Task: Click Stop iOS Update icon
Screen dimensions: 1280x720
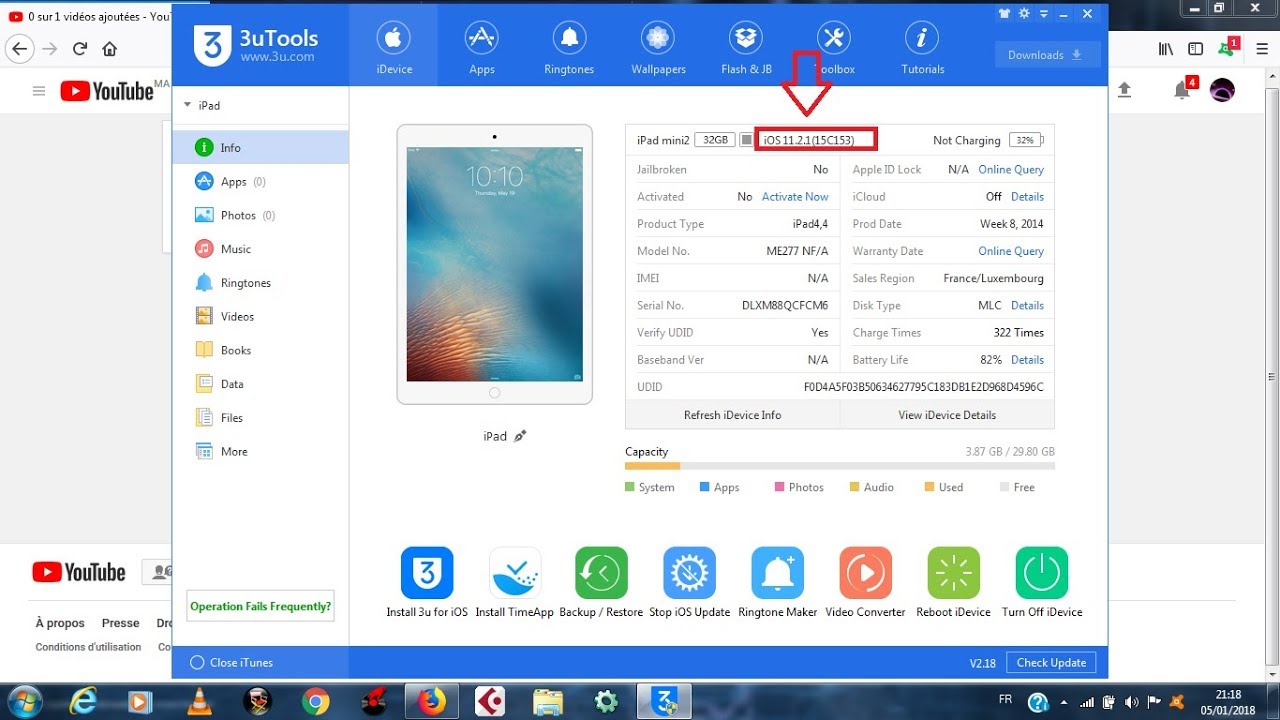Action: 689,573
